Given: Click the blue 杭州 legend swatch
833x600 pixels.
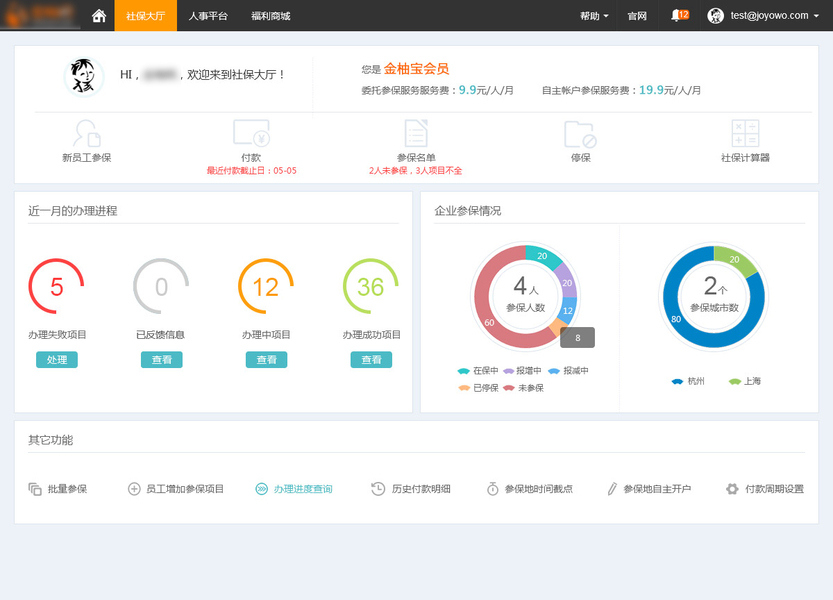Looking at the screenshot, I should pyautogui.click(x=677, y=382).
